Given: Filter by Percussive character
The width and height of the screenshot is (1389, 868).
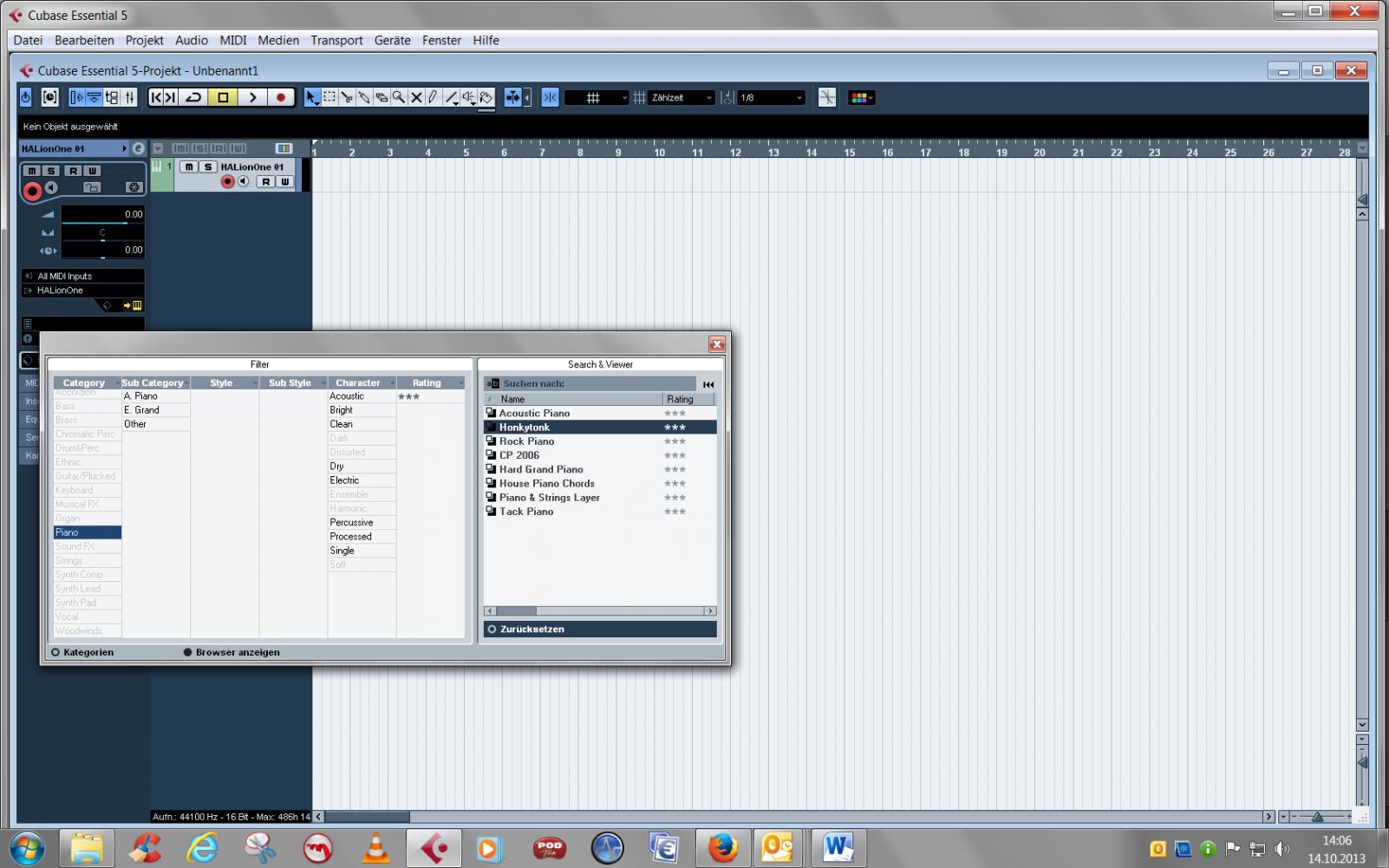Looking at the screenshot, I should point(362,523).
